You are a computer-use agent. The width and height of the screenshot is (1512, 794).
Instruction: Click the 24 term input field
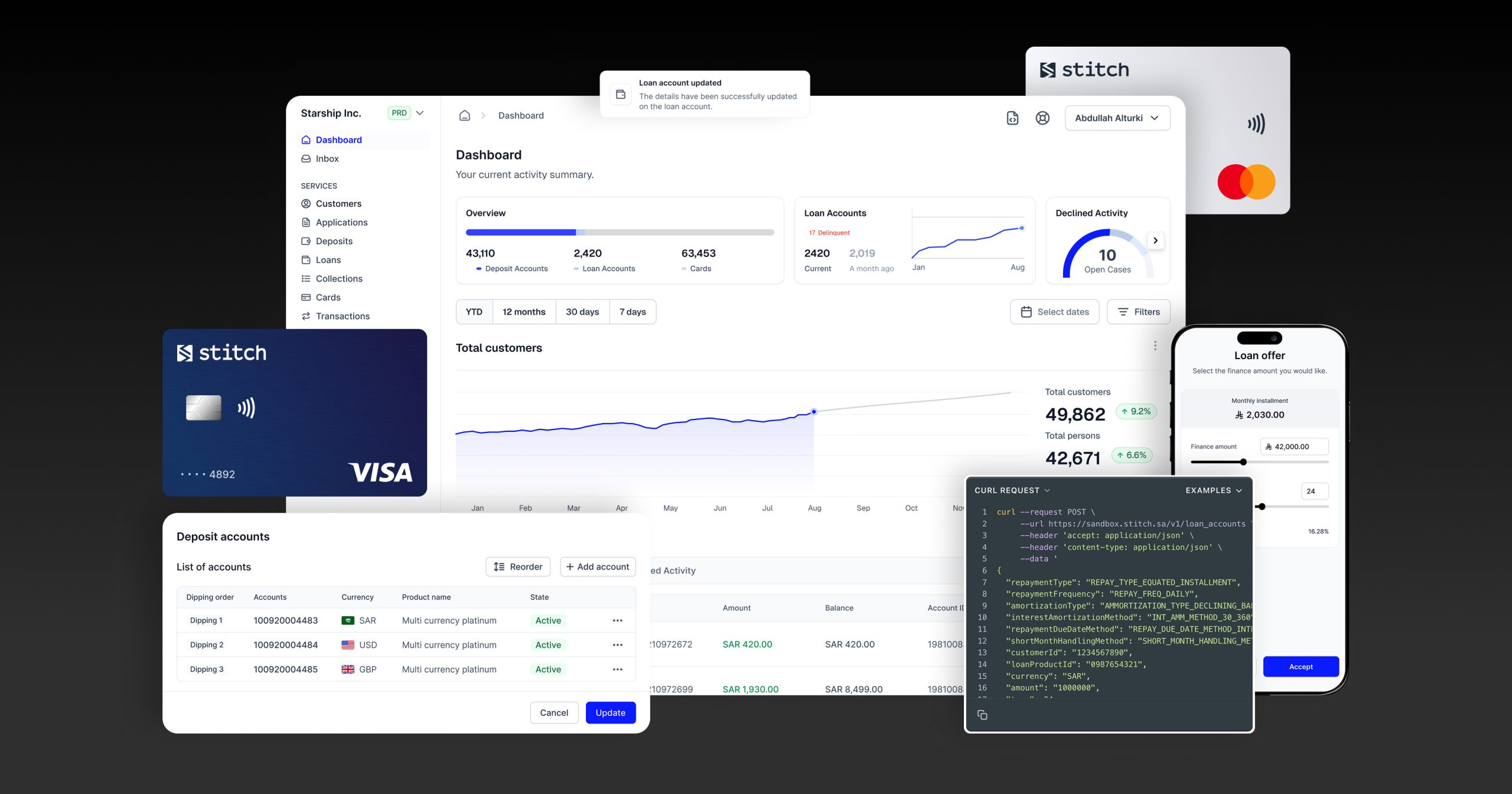[1315, 492]
